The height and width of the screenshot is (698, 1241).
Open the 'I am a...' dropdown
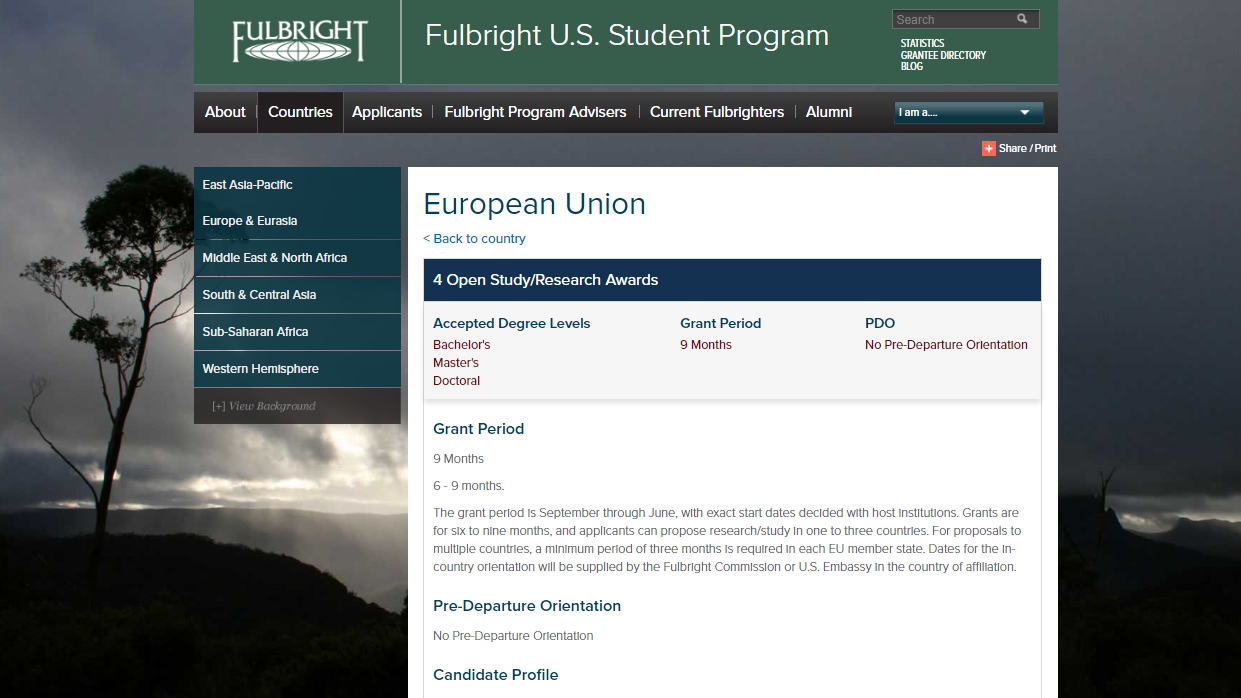tap(968, 112)
